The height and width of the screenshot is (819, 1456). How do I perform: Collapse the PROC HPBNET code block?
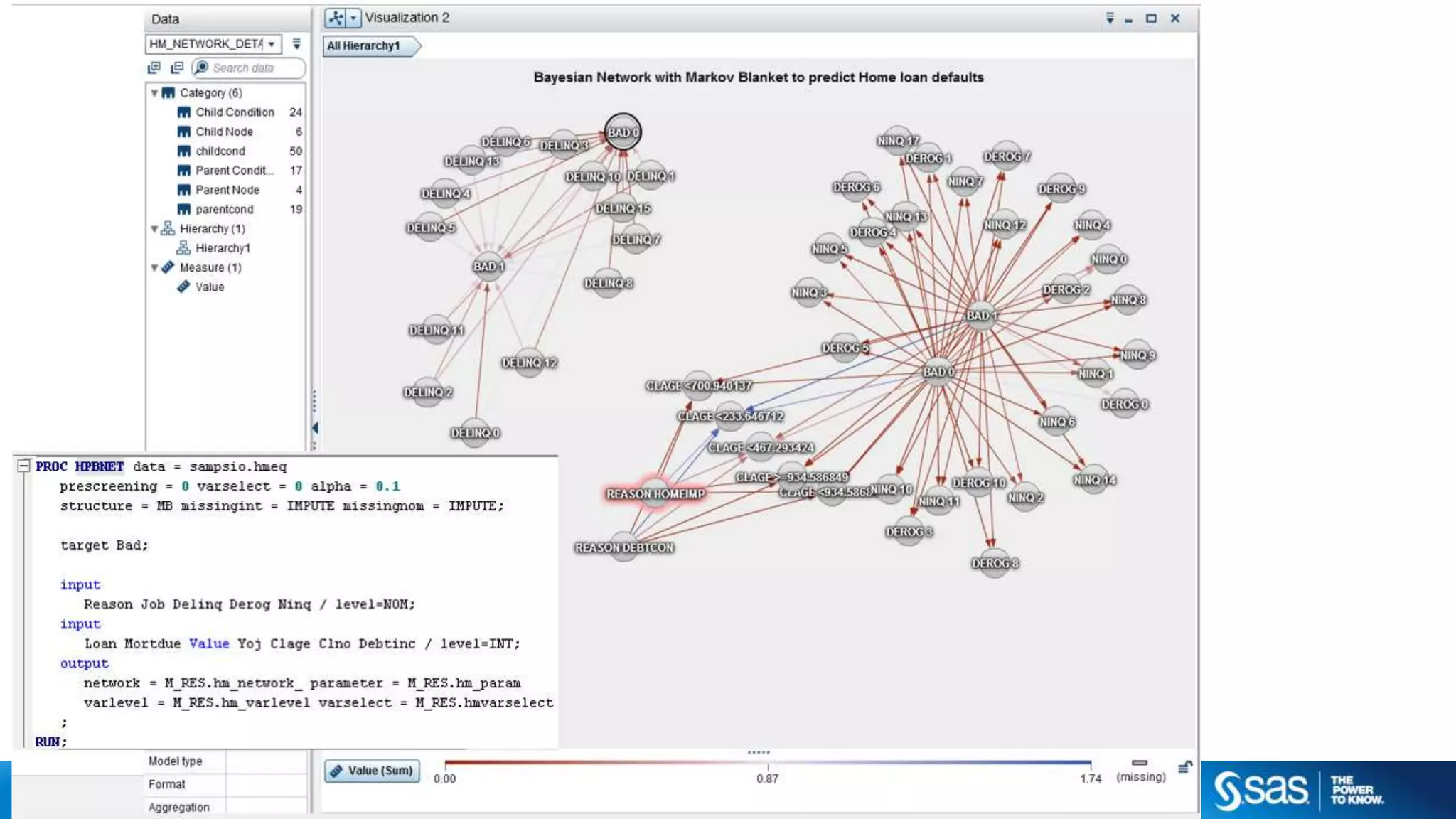point(23,466)
